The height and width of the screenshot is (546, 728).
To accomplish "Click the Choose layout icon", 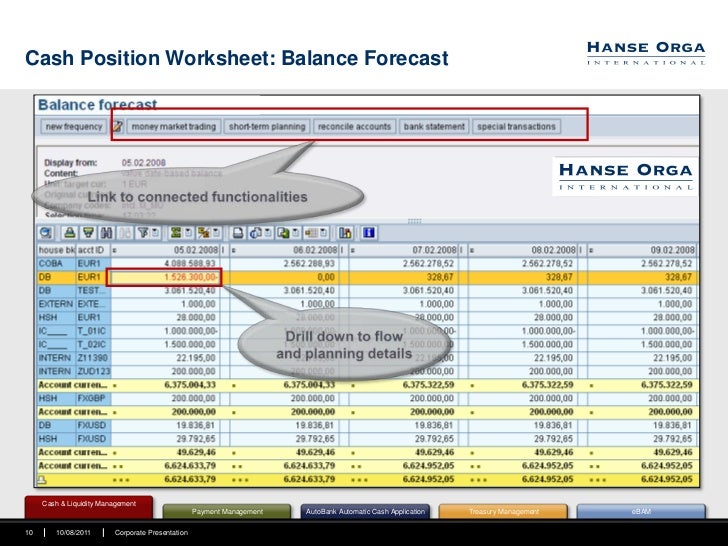I will tap(311, 233).
